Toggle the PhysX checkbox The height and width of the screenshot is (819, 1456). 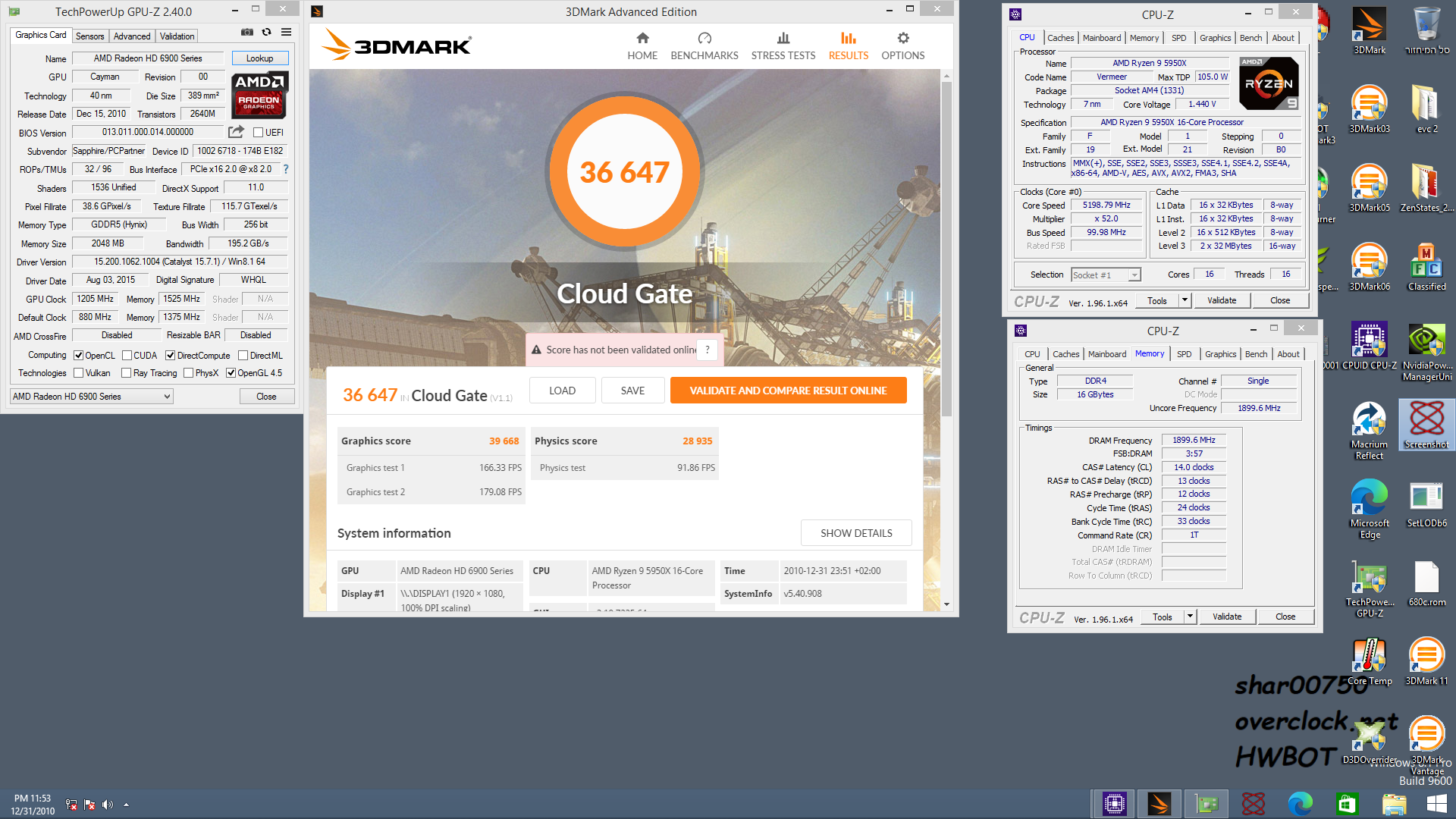(188, 373)
